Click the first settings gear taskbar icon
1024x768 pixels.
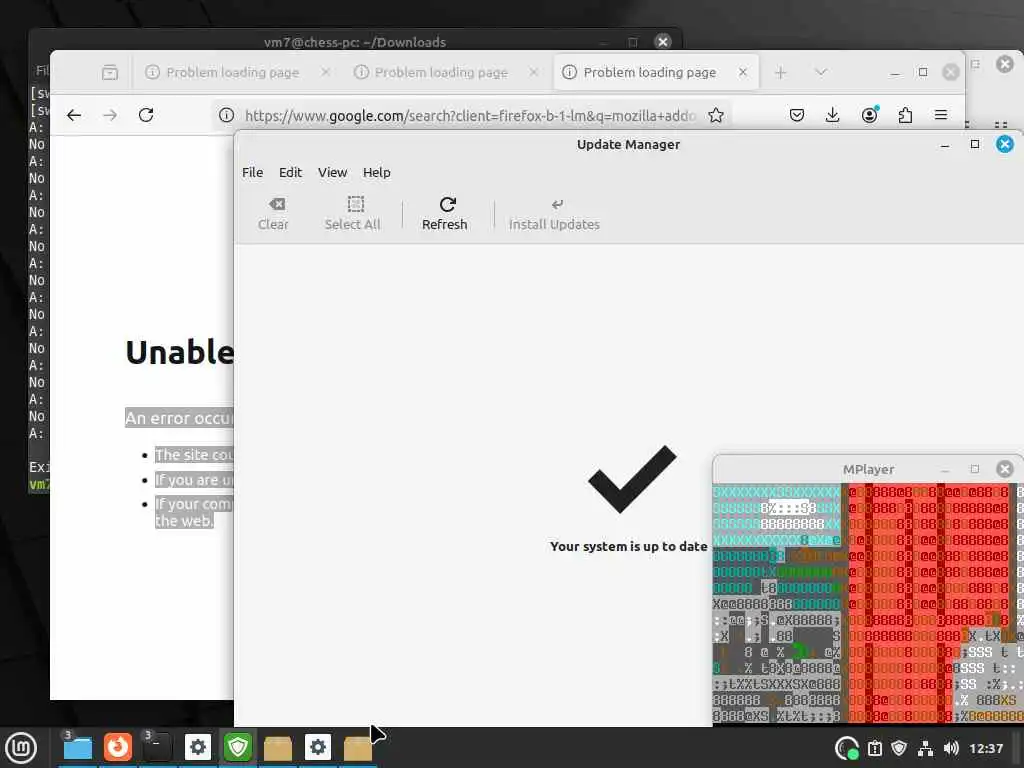coord(198,748)
